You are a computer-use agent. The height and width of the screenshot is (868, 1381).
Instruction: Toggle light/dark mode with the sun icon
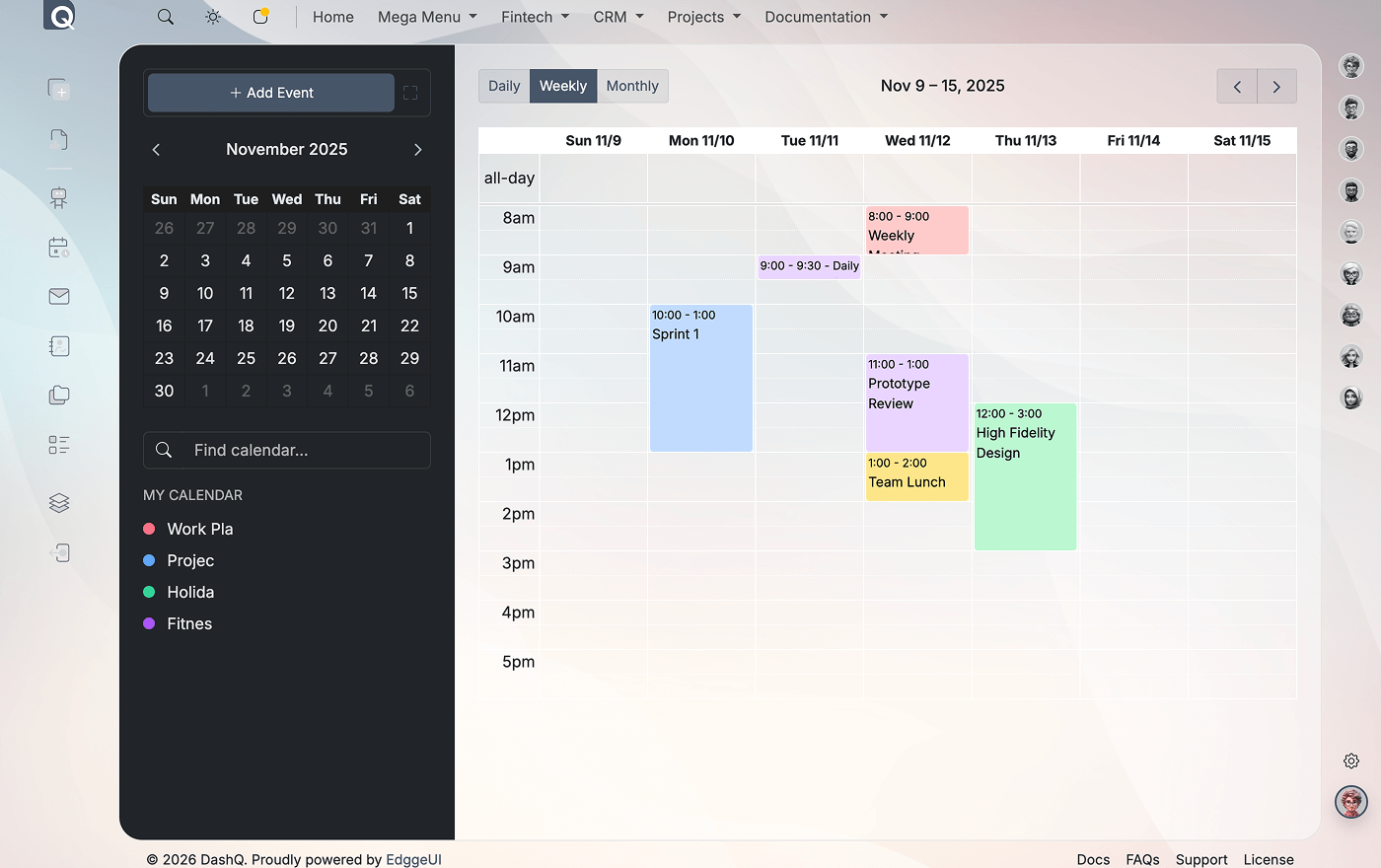(212, 17)
